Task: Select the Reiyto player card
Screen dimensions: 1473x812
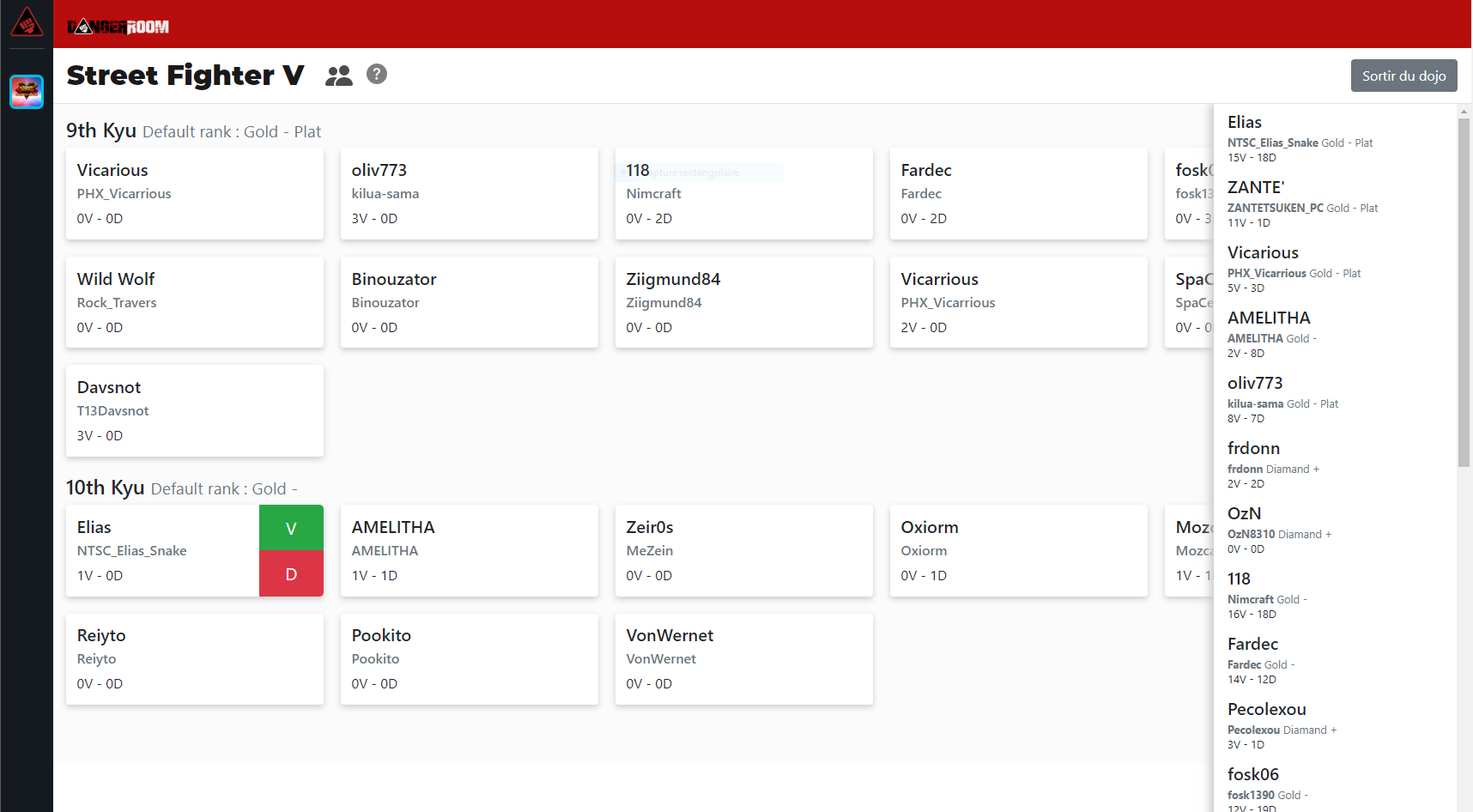Action: tap(195, 659)
